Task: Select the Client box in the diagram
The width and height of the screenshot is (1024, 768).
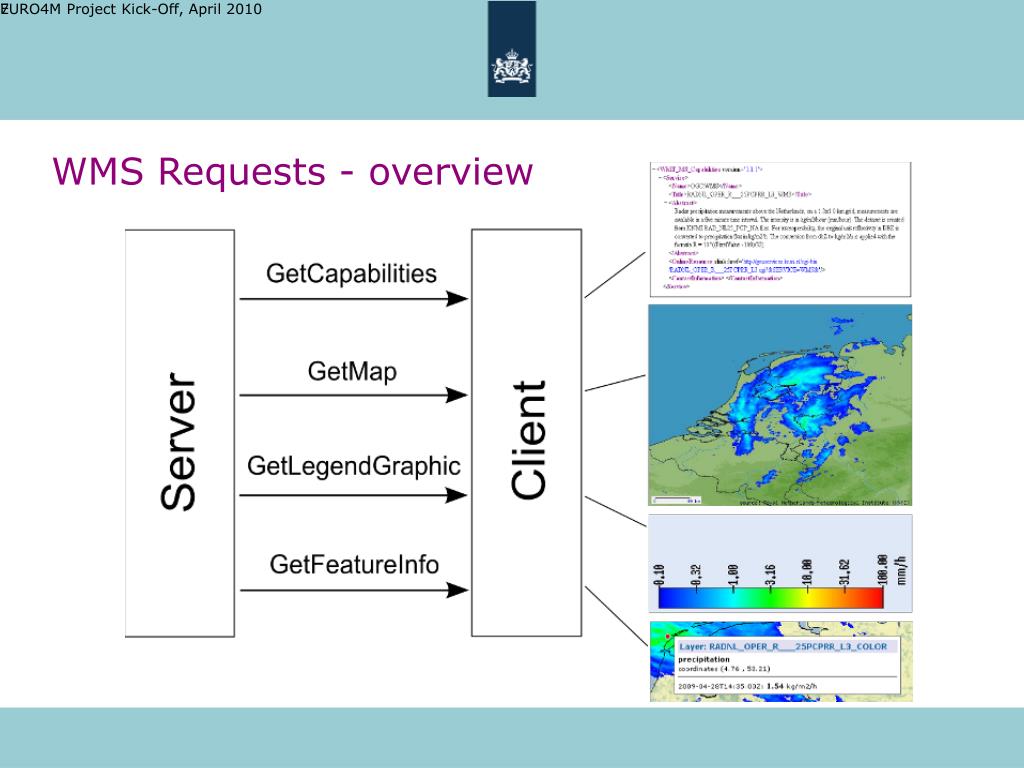Action: pyautogui.click(x=526, y=432)
